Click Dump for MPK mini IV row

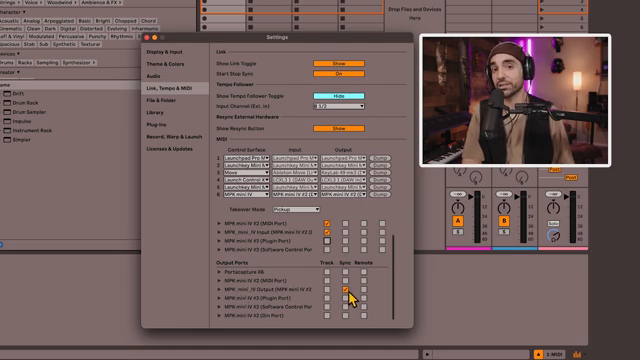[380, 195]
